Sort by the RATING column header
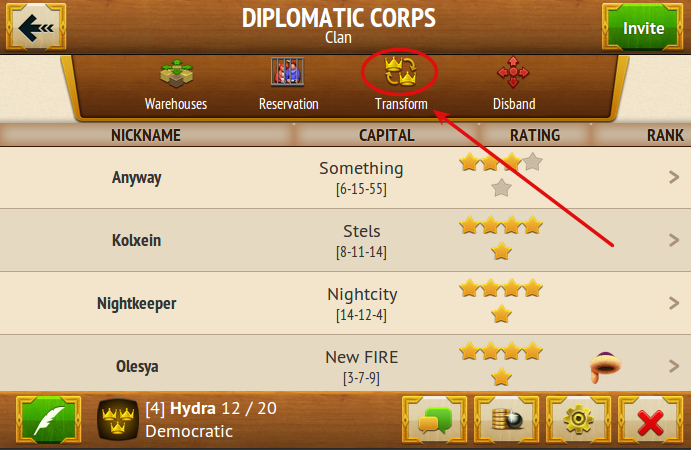 coord(535,135)
